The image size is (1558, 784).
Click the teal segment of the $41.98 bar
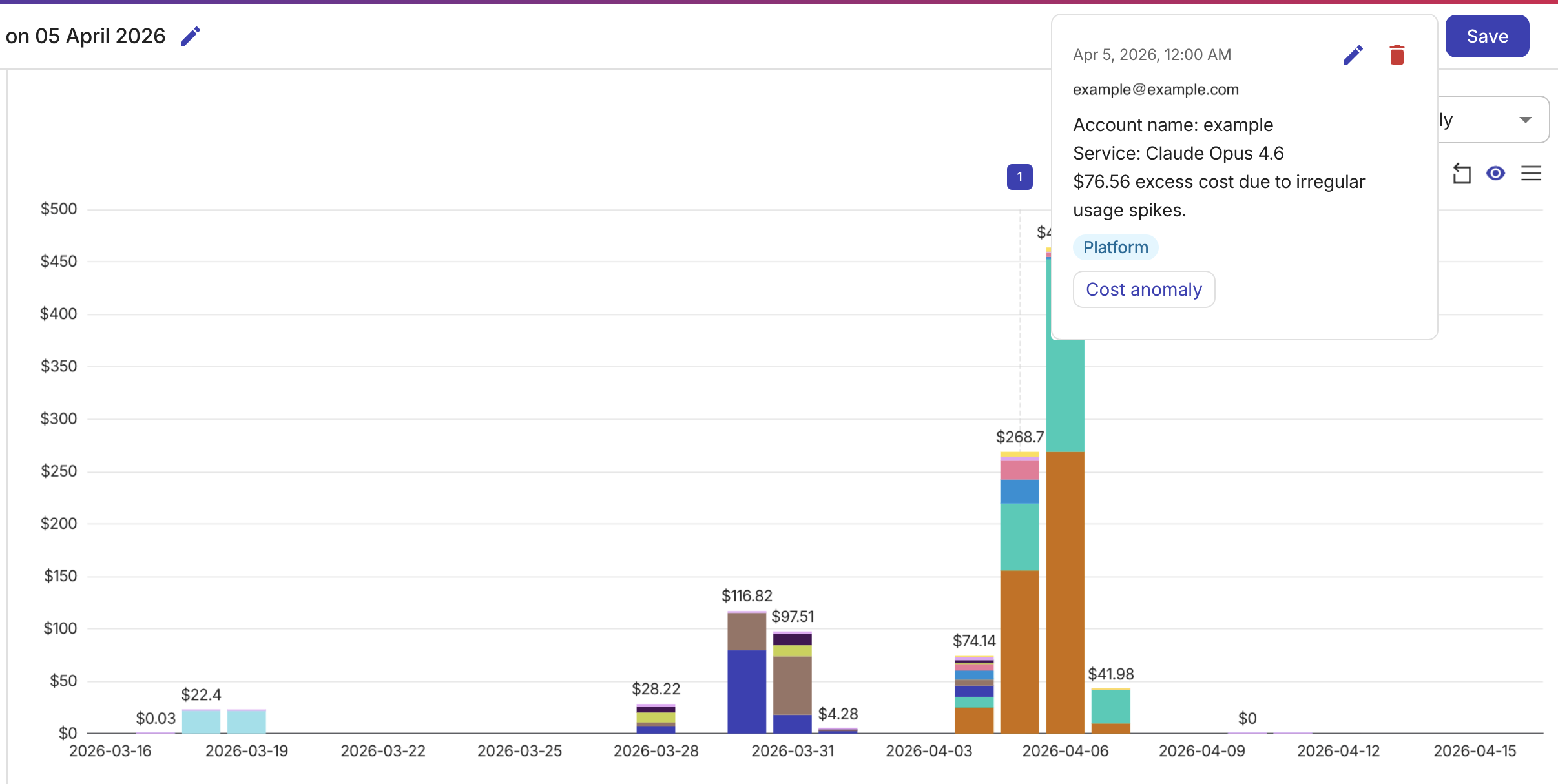coord(1110,706)
